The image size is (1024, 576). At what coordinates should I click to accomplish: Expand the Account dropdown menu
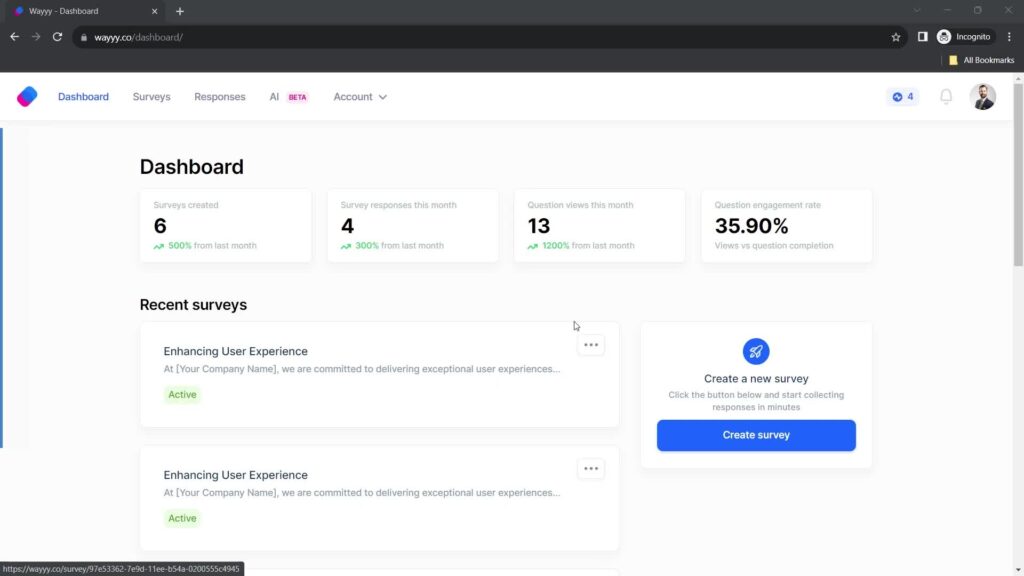[359, 96]
